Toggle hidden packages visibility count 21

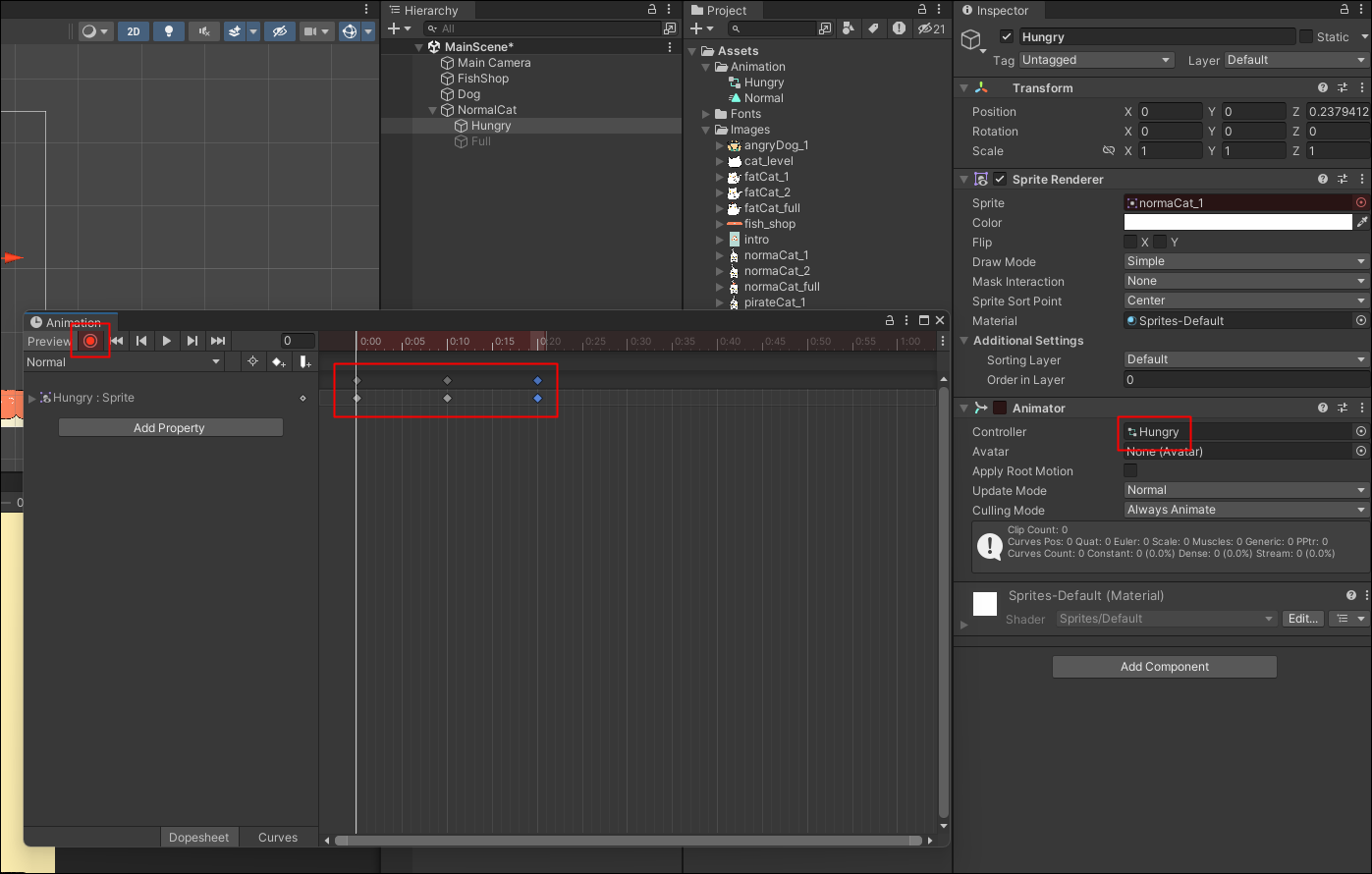tap(931, 28)
